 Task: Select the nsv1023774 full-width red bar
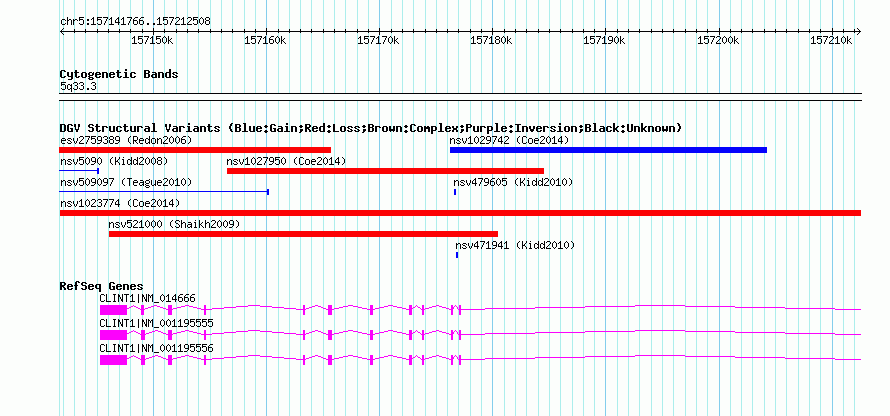tap(460, 213)
